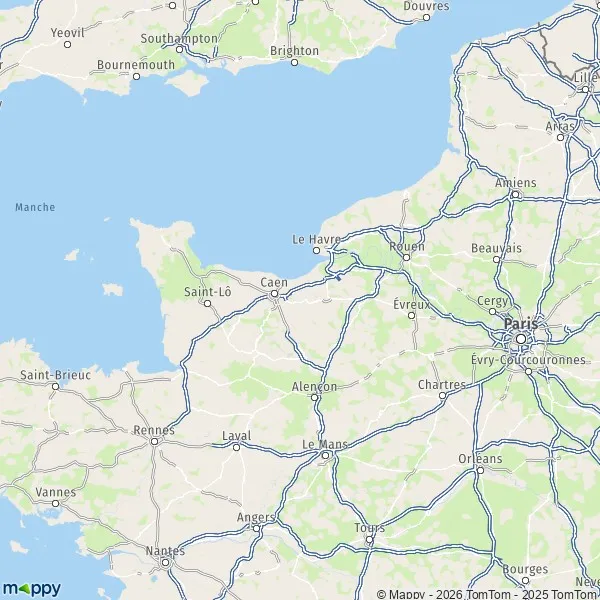Select the Angers marker circle

pyautogui.click(x=256, y=528)
